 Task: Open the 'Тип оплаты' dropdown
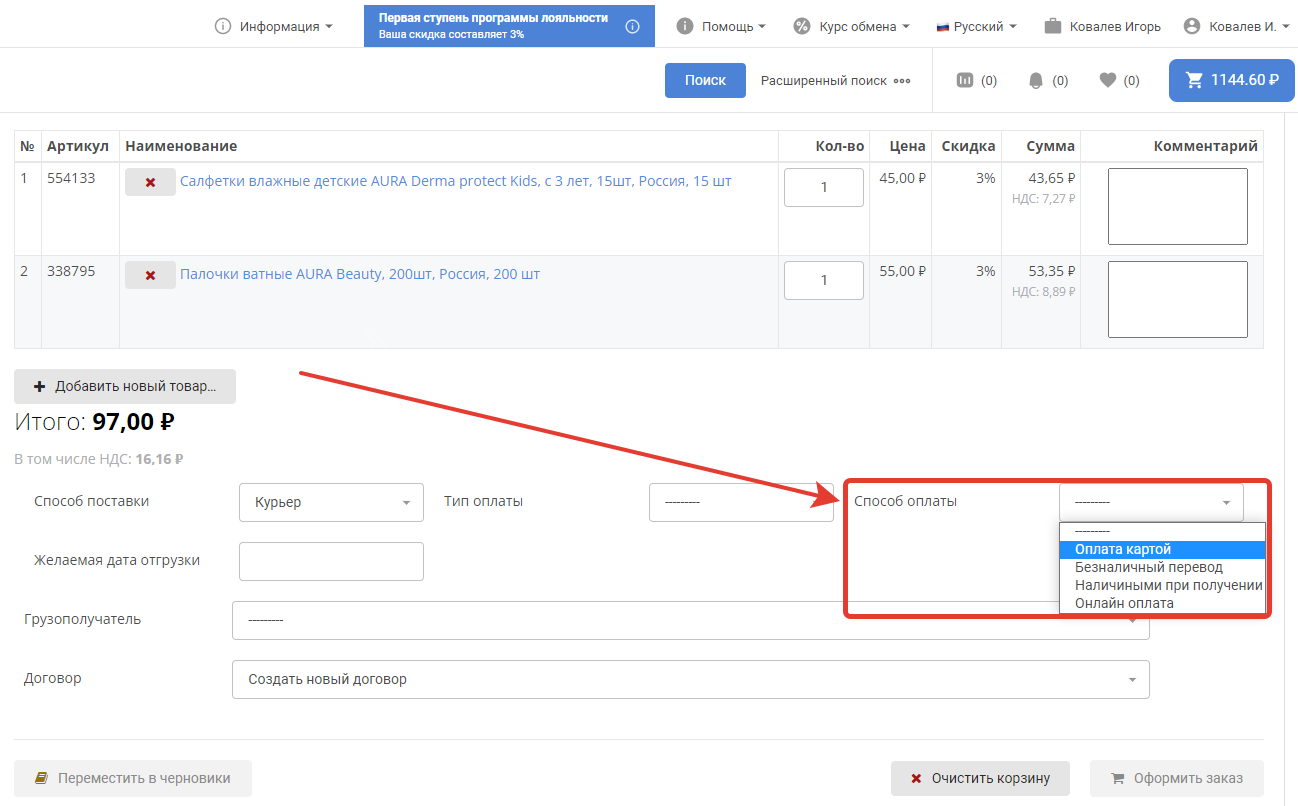pyautogui.click(x=740, y=502)
